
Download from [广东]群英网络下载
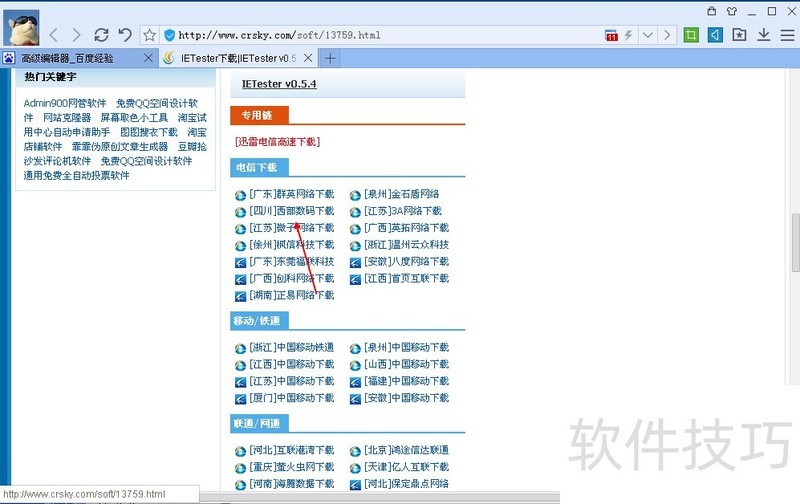coord(291,194)
